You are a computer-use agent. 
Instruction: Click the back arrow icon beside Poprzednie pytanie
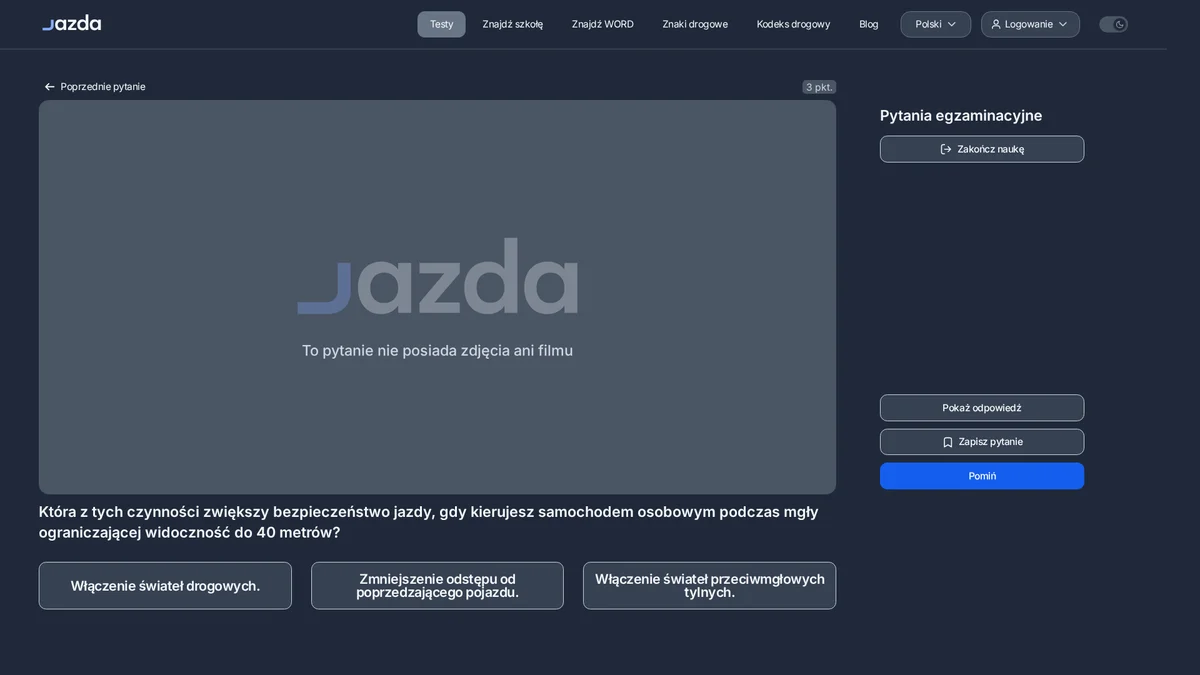click(49, 87)
